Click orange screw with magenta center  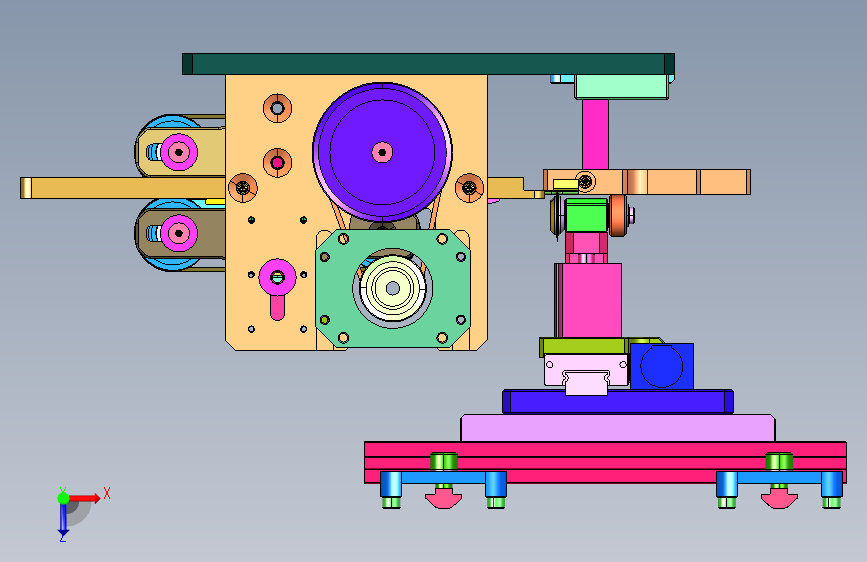[x=277, y=163]
